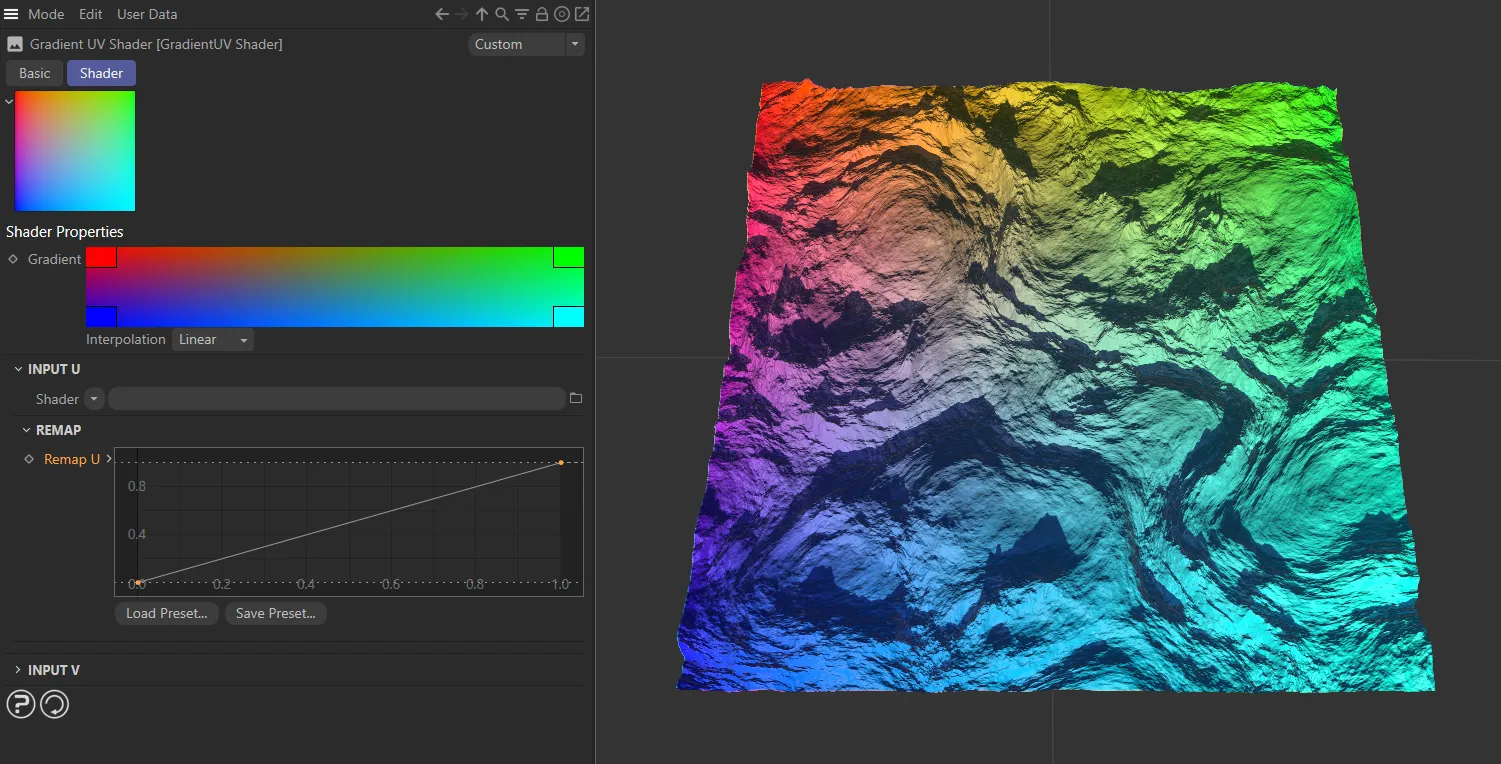Click the back navigation arrow icon
Image resolution: width=1501 pixels, height=764 pixels.
point(442,14)
